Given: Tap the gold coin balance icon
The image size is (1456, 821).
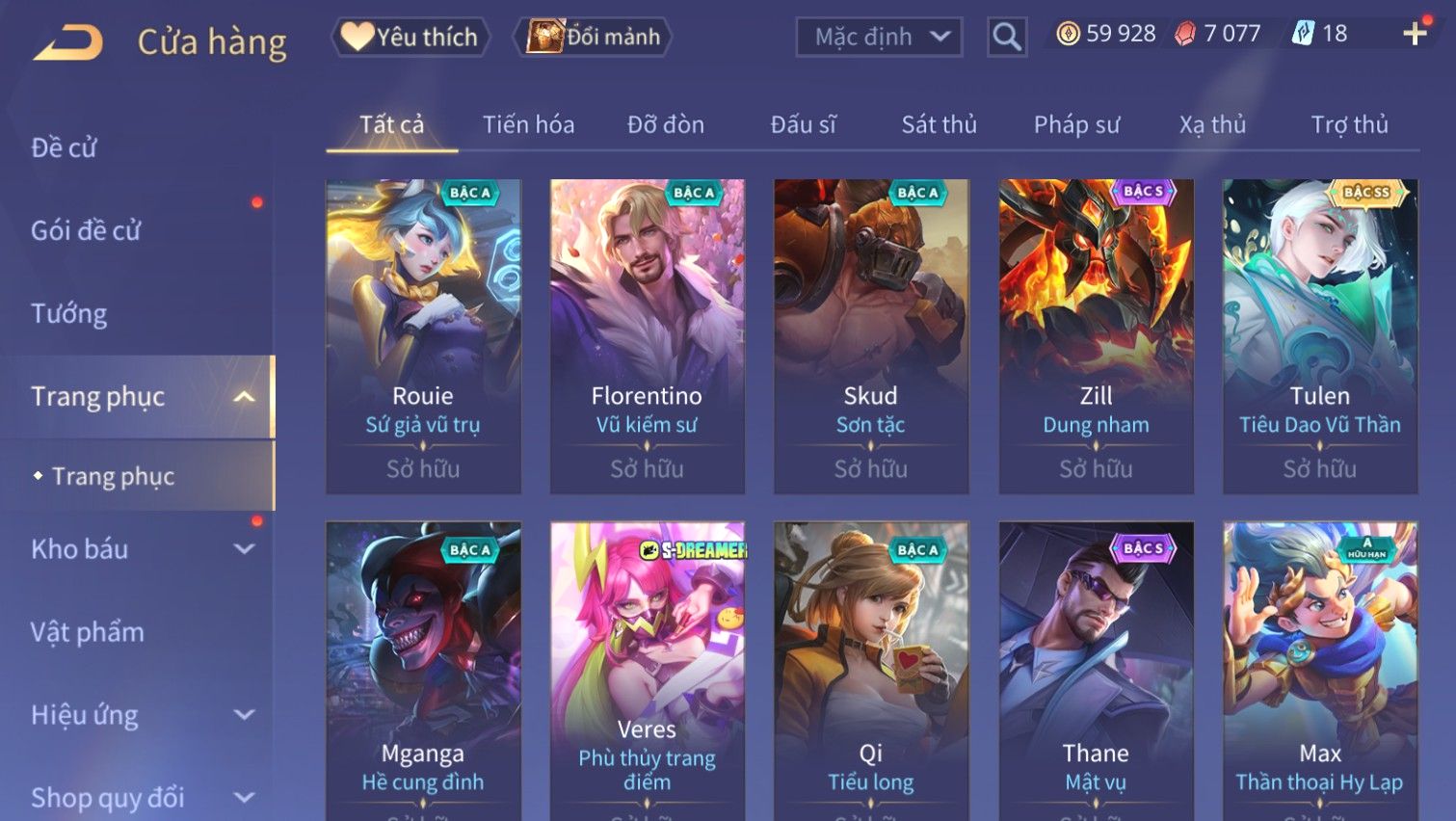Looking at the screenshot, I should point(1068,34).
